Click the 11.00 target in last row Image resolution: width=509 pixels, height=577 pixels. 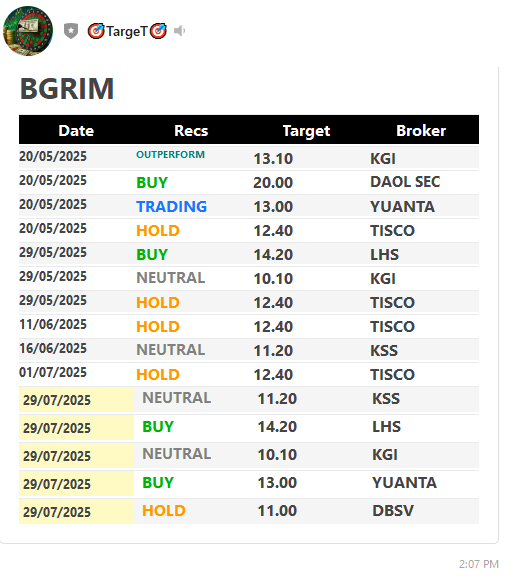277,511
